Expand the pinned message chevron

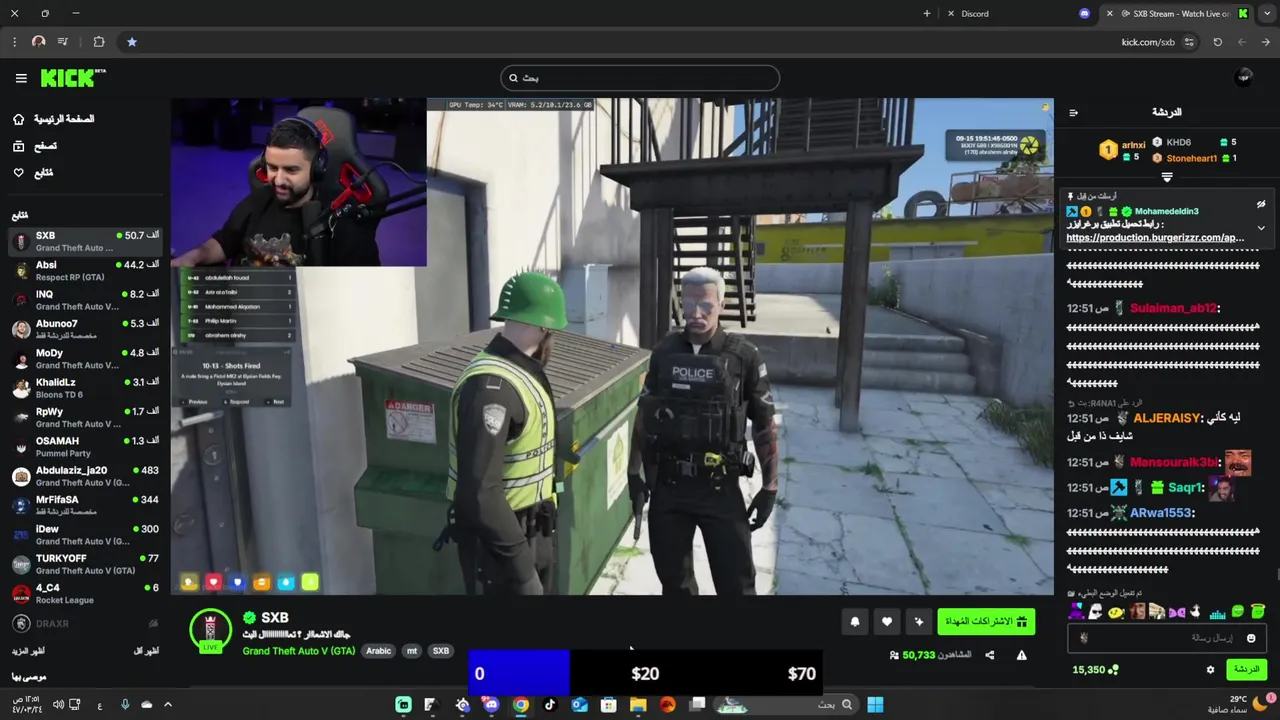[x=1261, y=228]
